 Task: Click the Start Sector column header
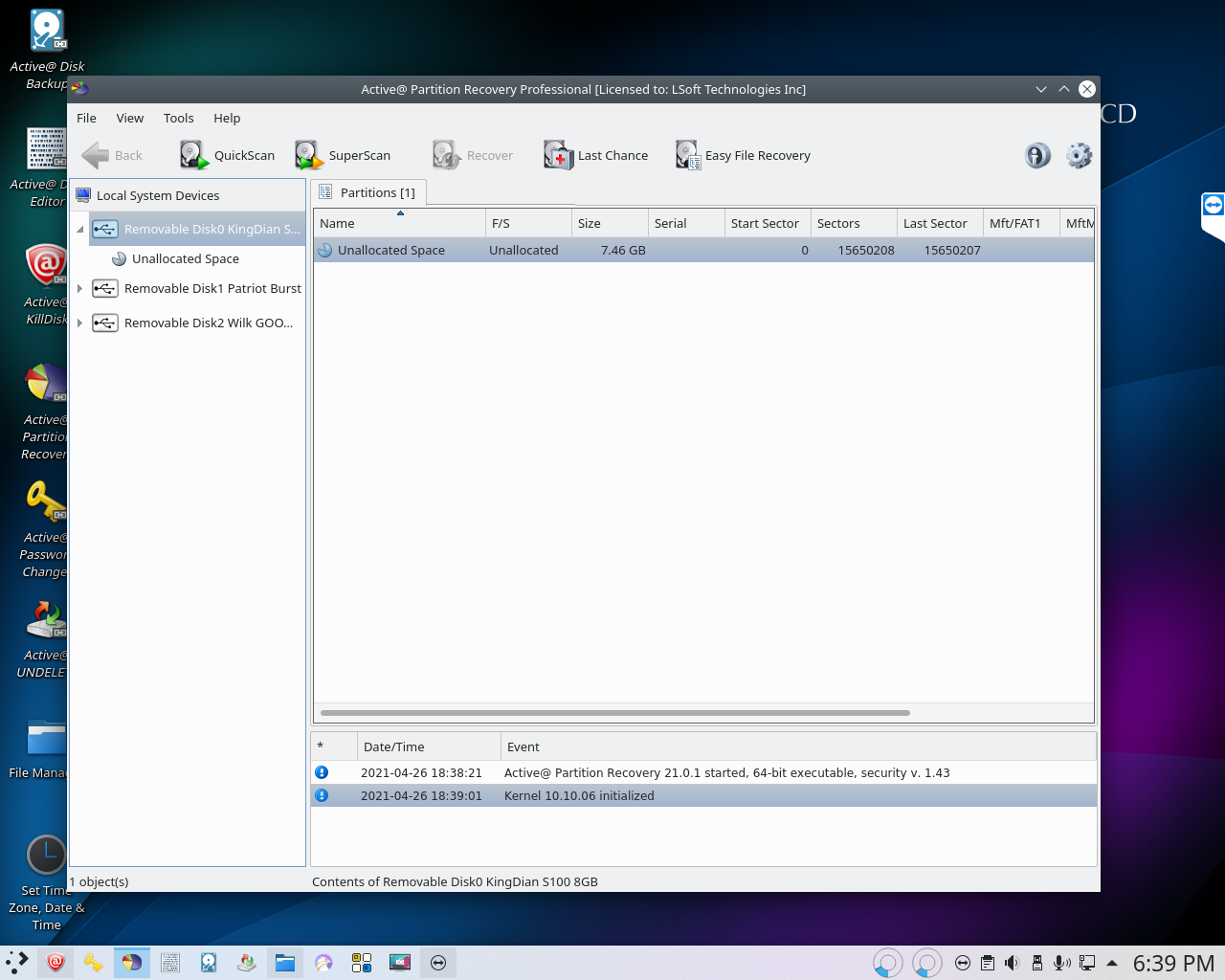tap(768, 223)
